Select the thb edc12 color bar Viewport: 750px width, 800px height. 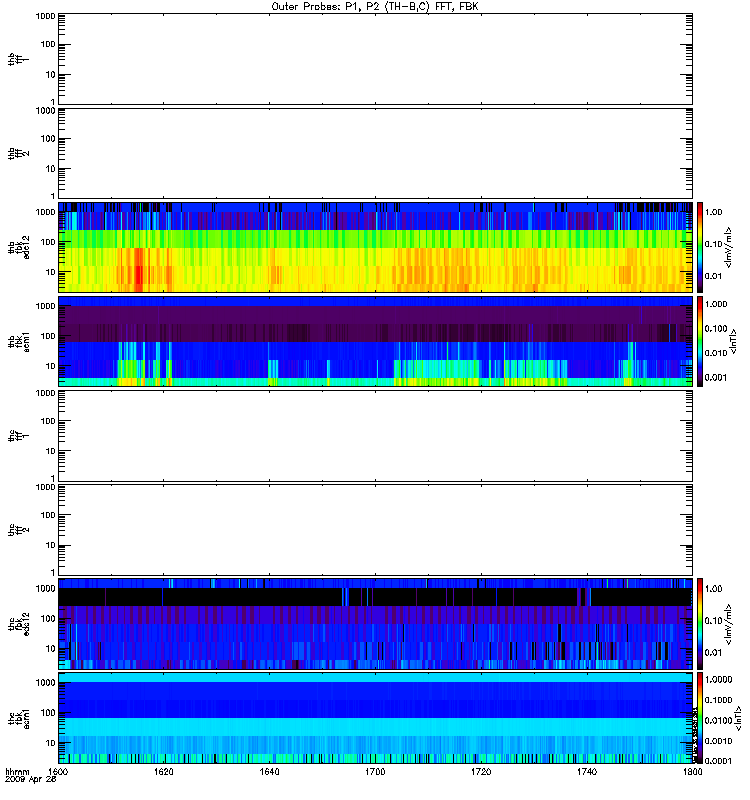[700, 247]
